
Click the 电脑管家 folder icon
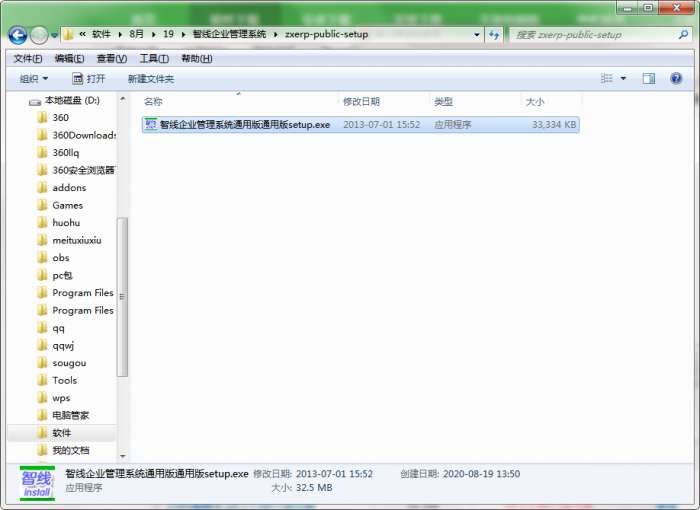(x=42, y=415)
